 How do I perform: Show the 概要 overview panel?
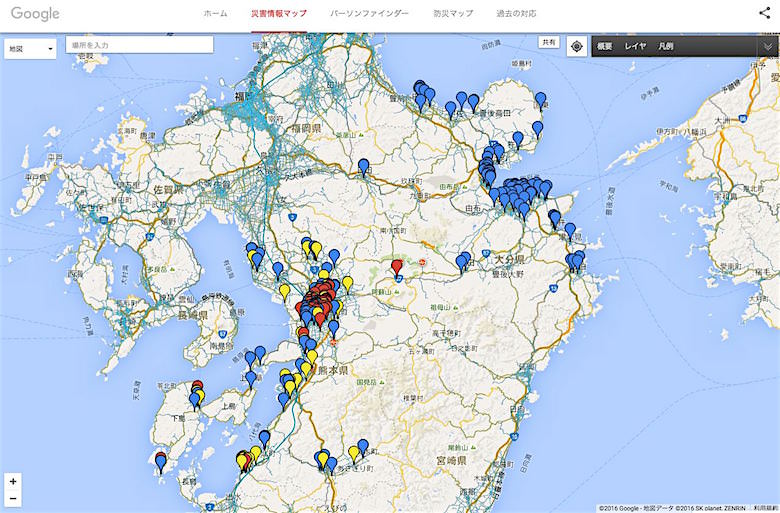pos(605,46)
